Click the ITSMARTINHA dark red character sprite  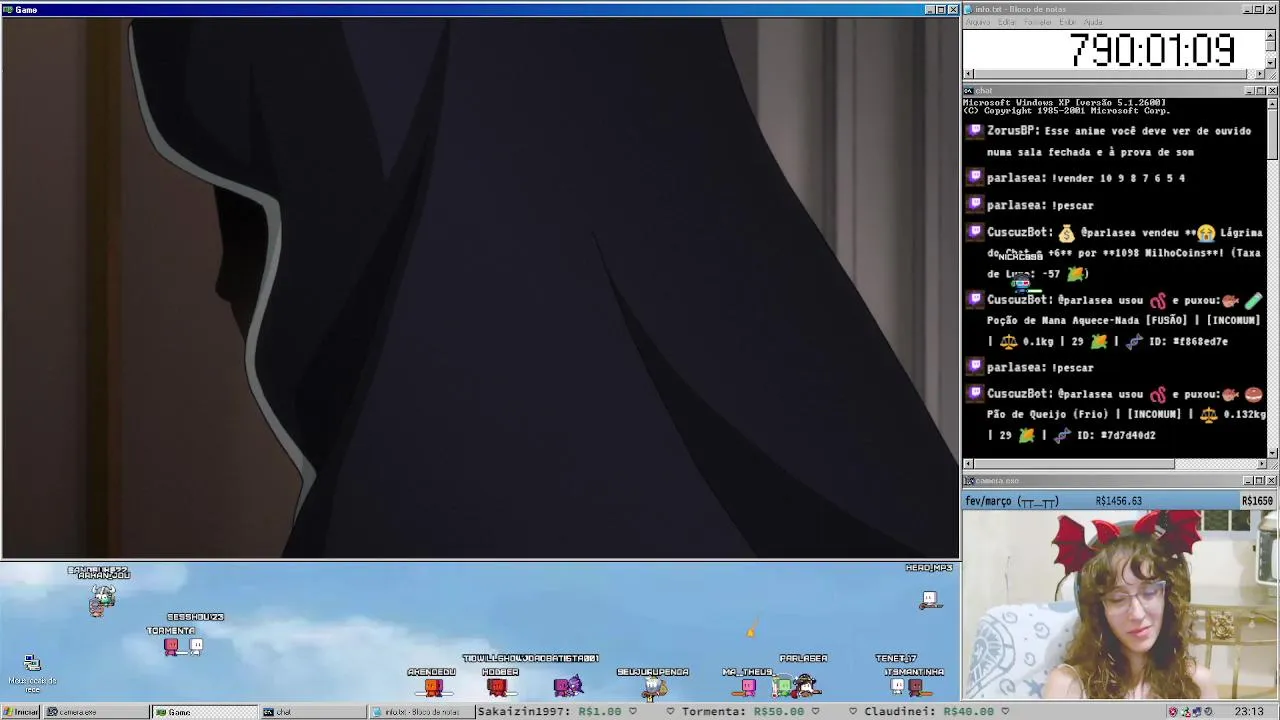pos(915,687)
